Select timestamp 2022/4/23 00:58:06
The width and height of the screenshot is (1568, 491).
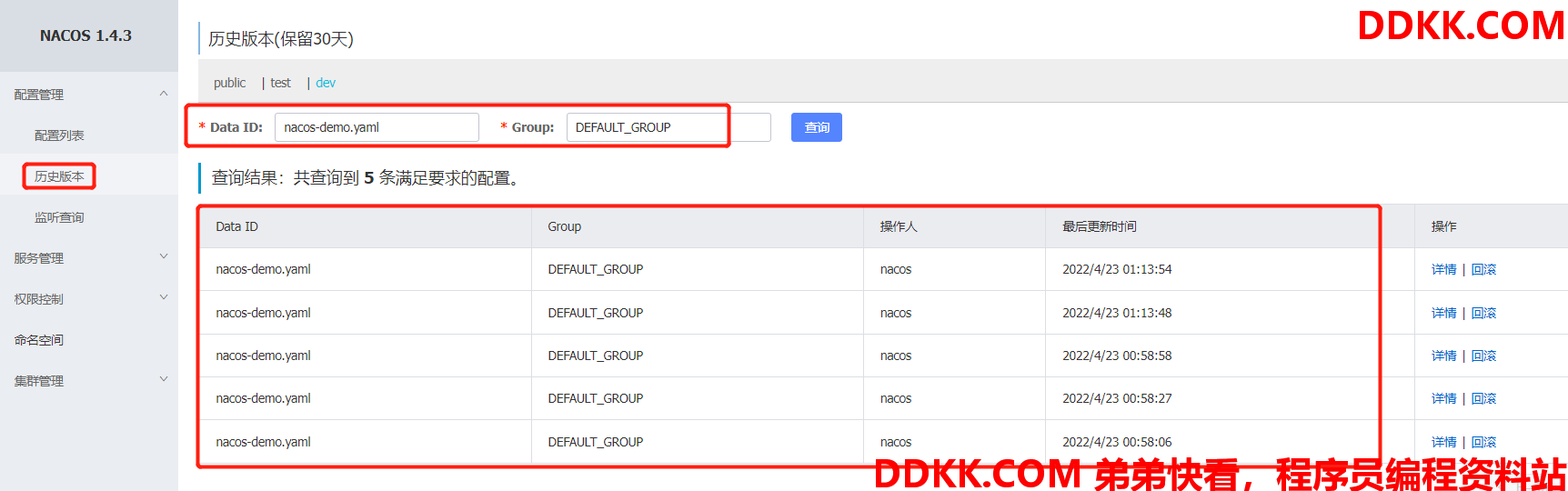pos(1117,442)
